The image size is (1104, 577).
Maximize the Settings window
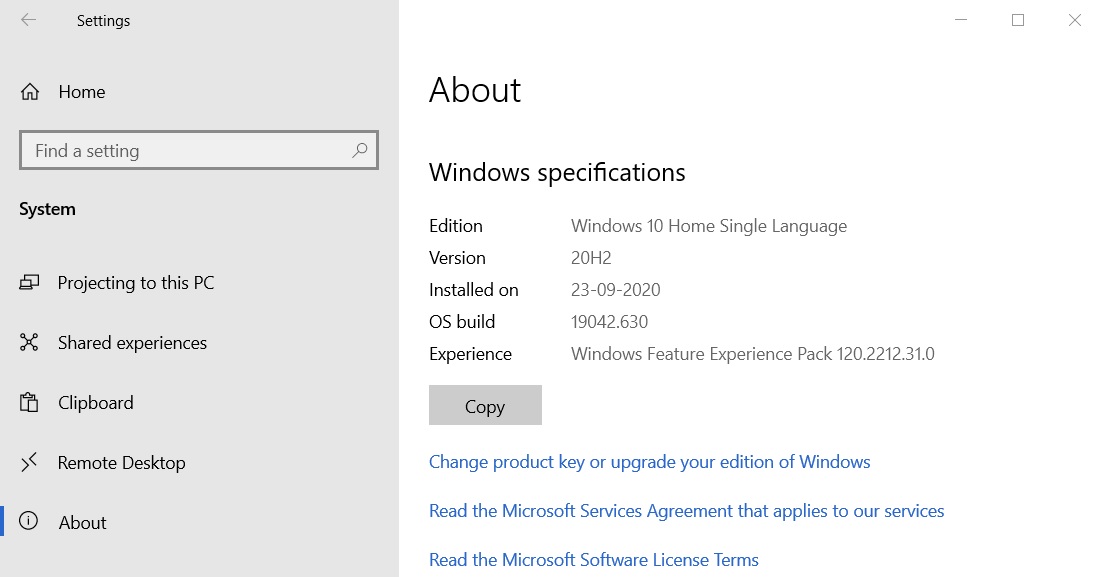tap(1018, 20)
